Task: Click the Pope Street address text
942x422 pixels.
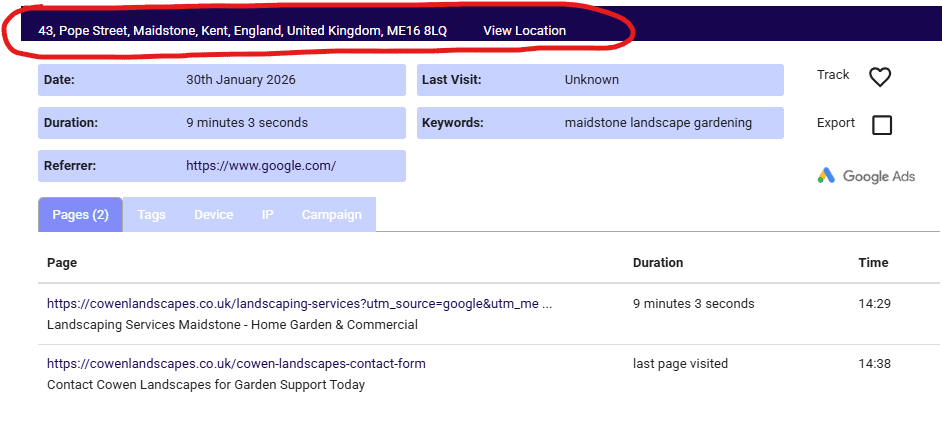Action: pyautogui.click(x=242, y=31)
